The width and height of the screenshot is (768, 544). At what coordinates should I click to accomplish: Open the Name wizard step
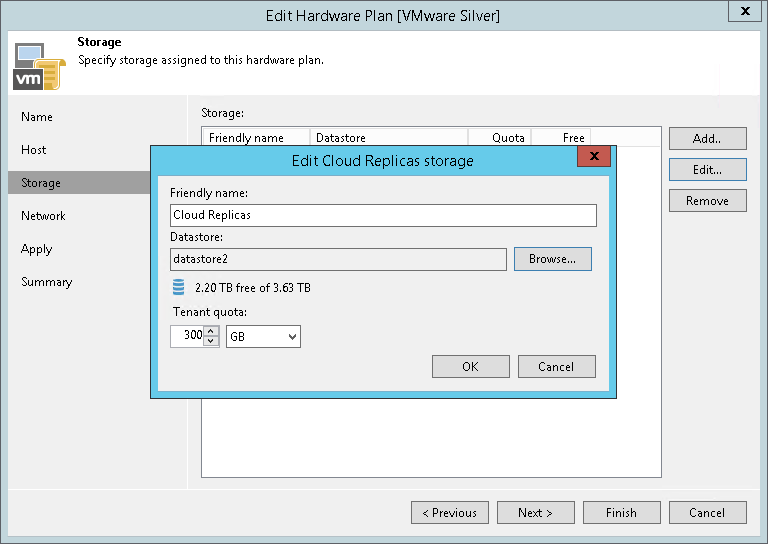tap(37, 117)
